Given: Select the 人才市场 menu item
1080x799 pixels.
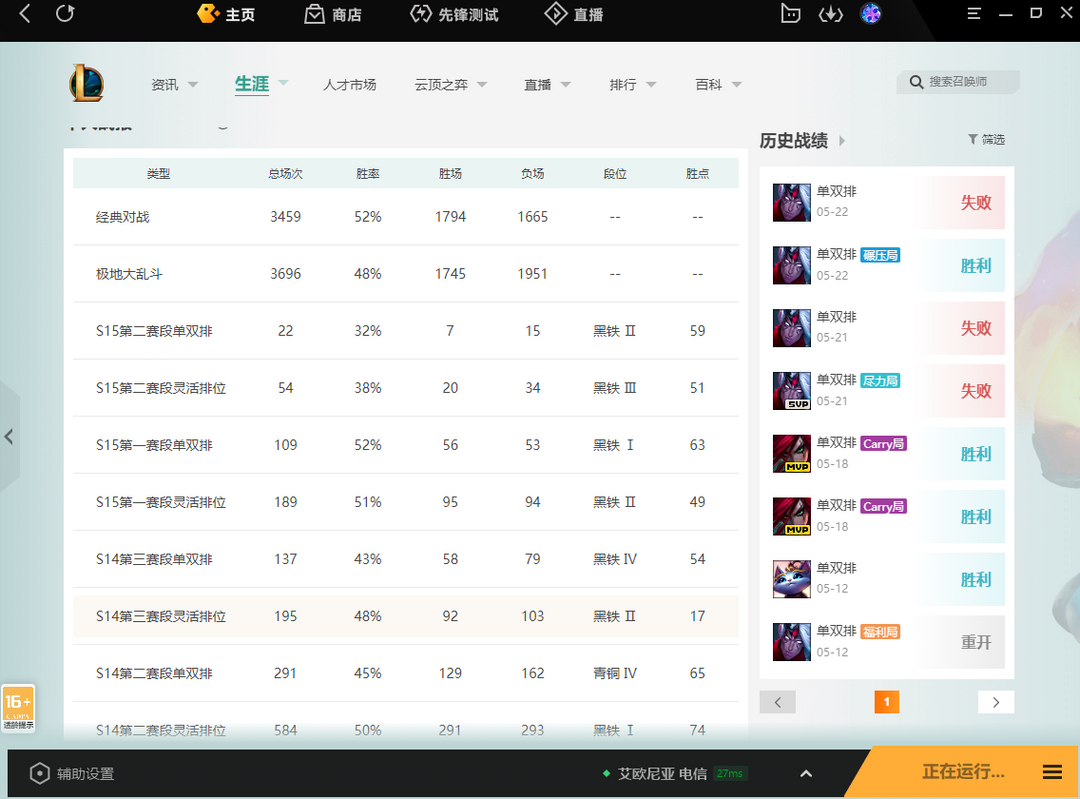Looking at the screenshot, I should pyautogui.click(x=349, y=85).
